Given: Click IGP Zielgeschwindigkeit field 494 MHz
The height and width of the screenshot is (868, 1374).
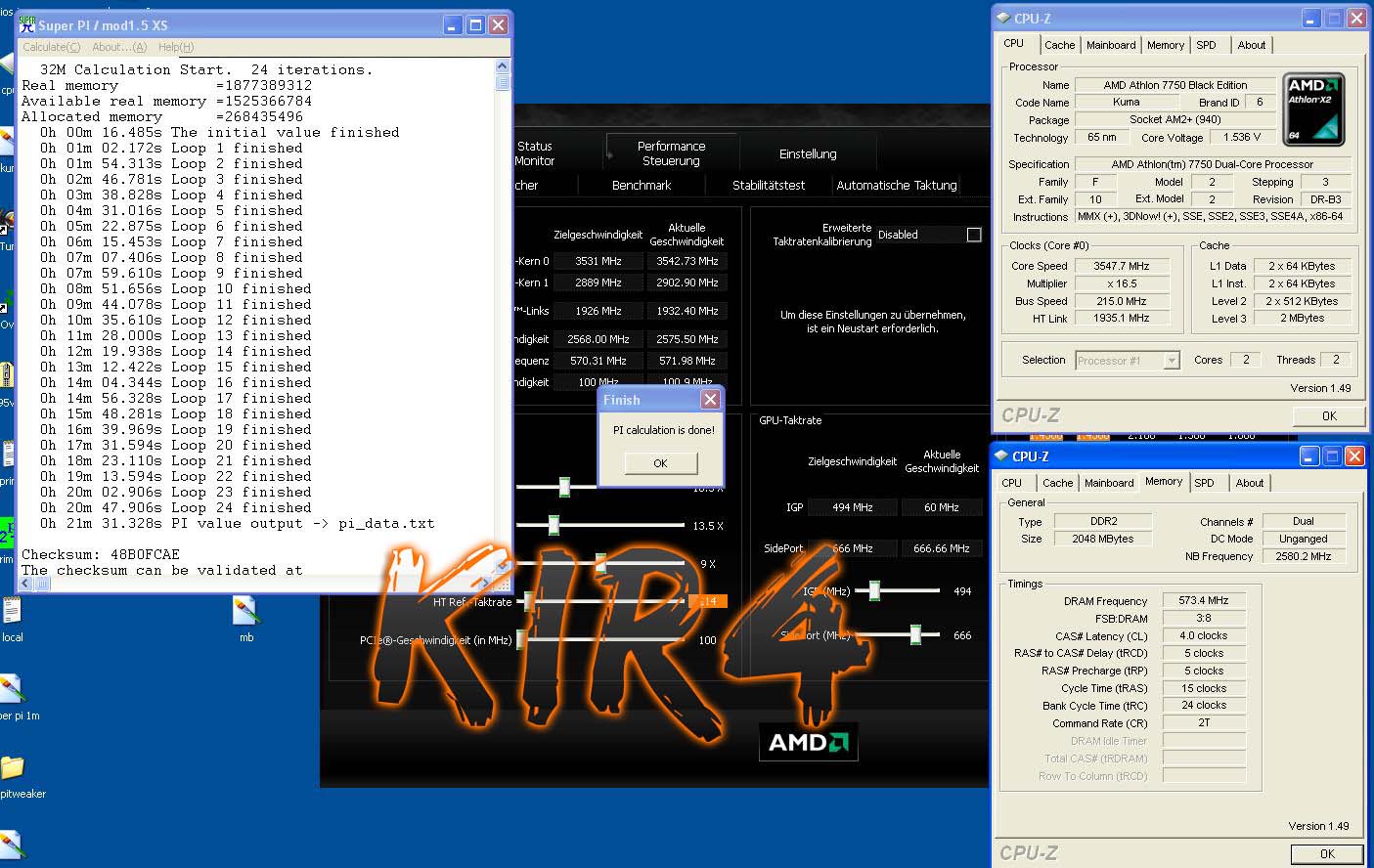Looking at the screenshot, I should [853, 507].
